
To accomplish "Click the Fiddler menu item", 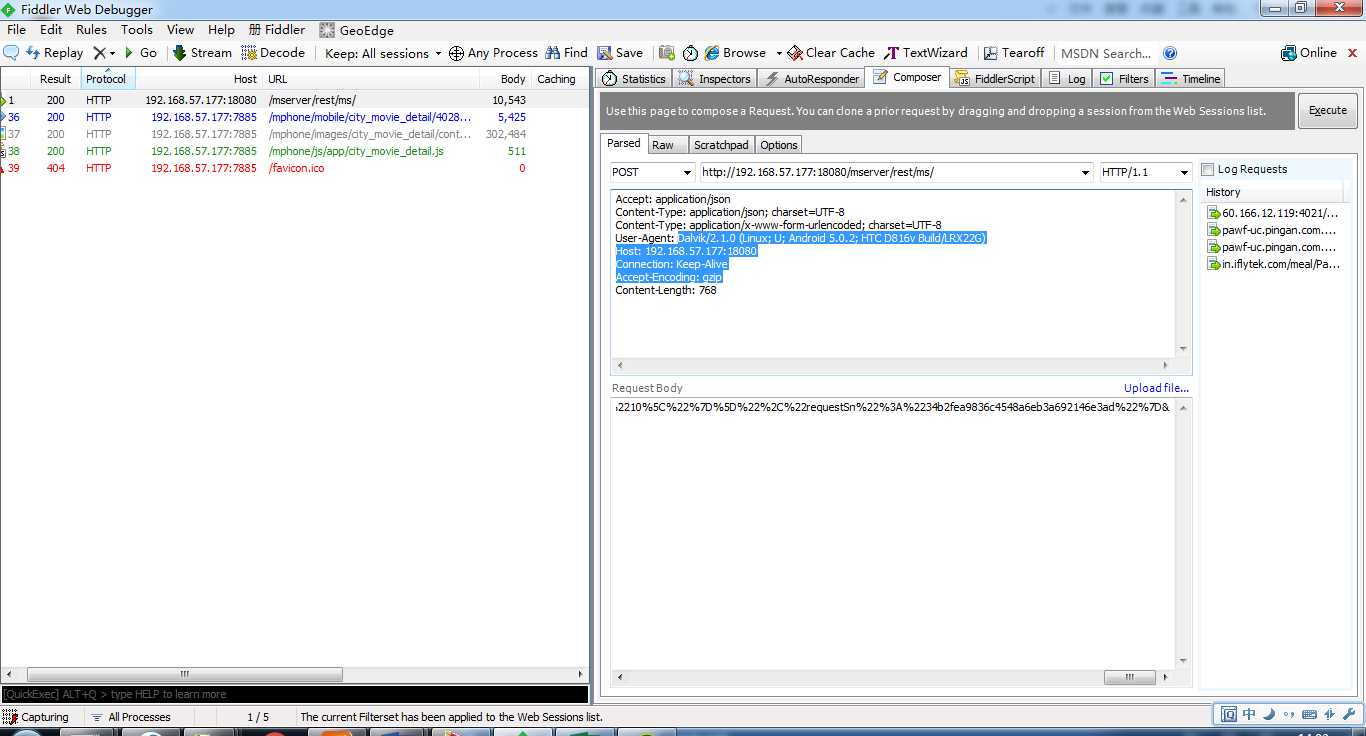I will coord(277,30).
